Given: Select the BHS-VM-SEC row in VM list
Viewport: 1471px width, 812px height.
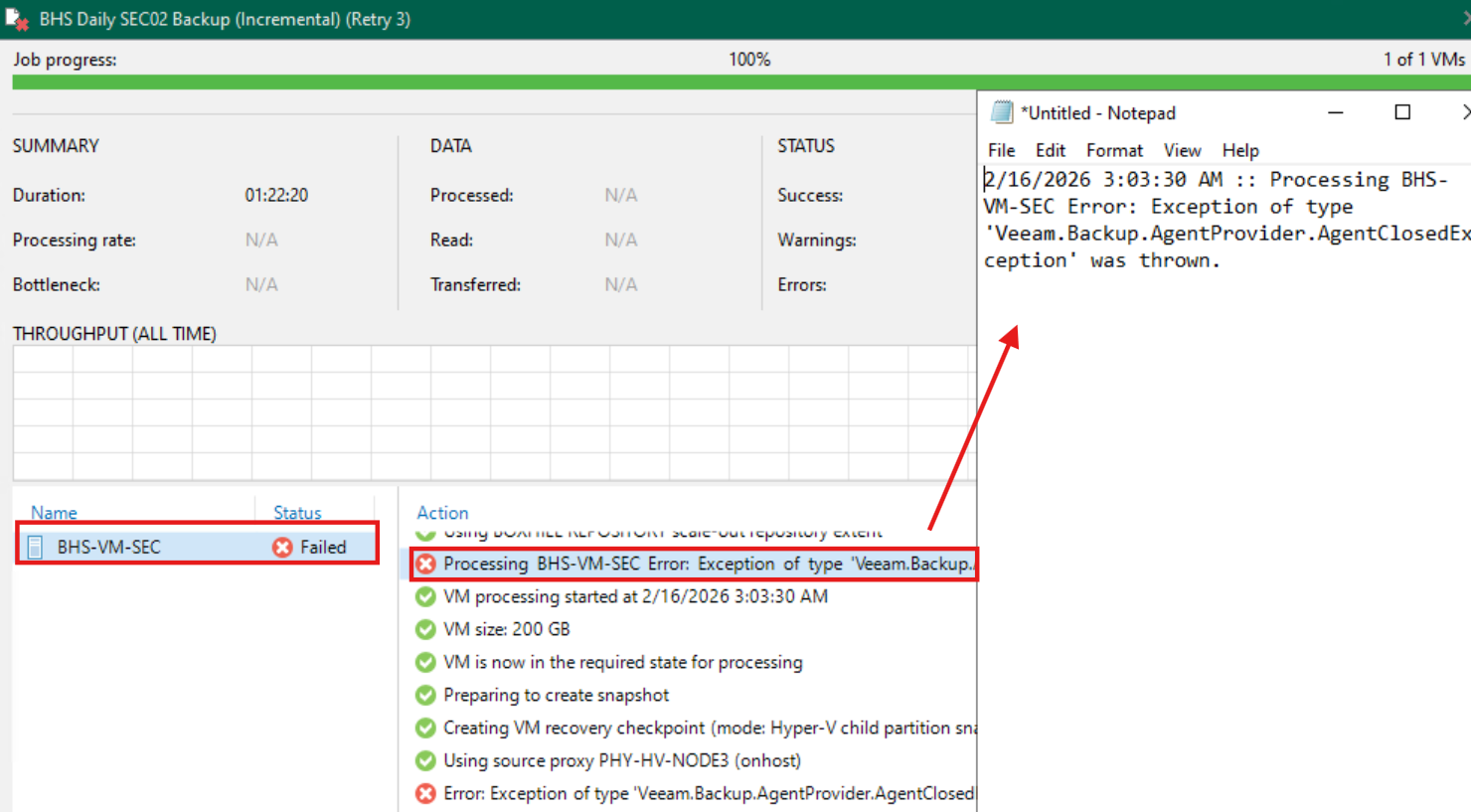Looking at the screenshot, I should pyautogui.click(x=197, y=547).
